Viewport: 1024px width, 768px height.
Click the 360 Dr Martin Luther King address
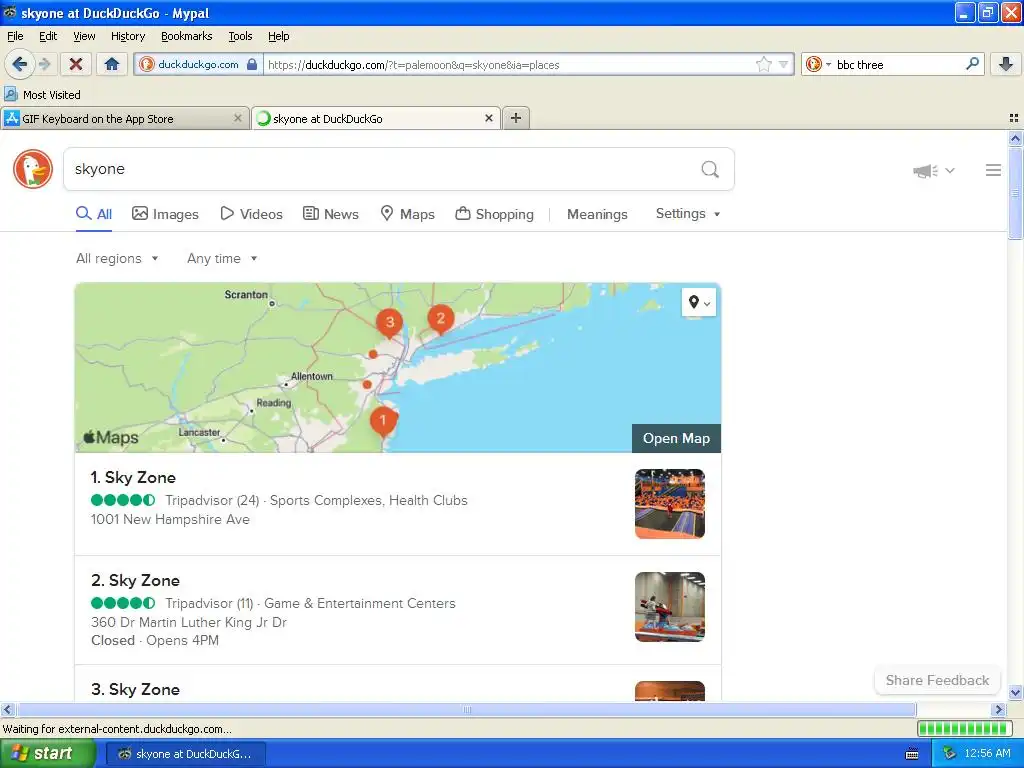(x=189, y=622)
